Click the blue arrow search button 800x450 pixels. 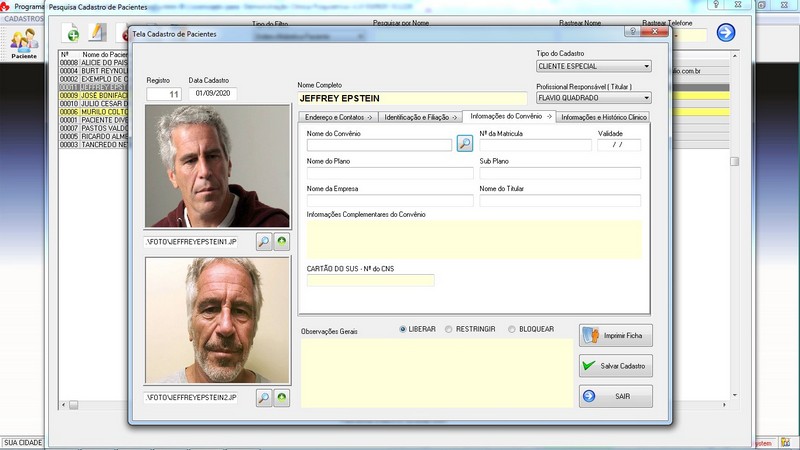(x=726, y=32)
